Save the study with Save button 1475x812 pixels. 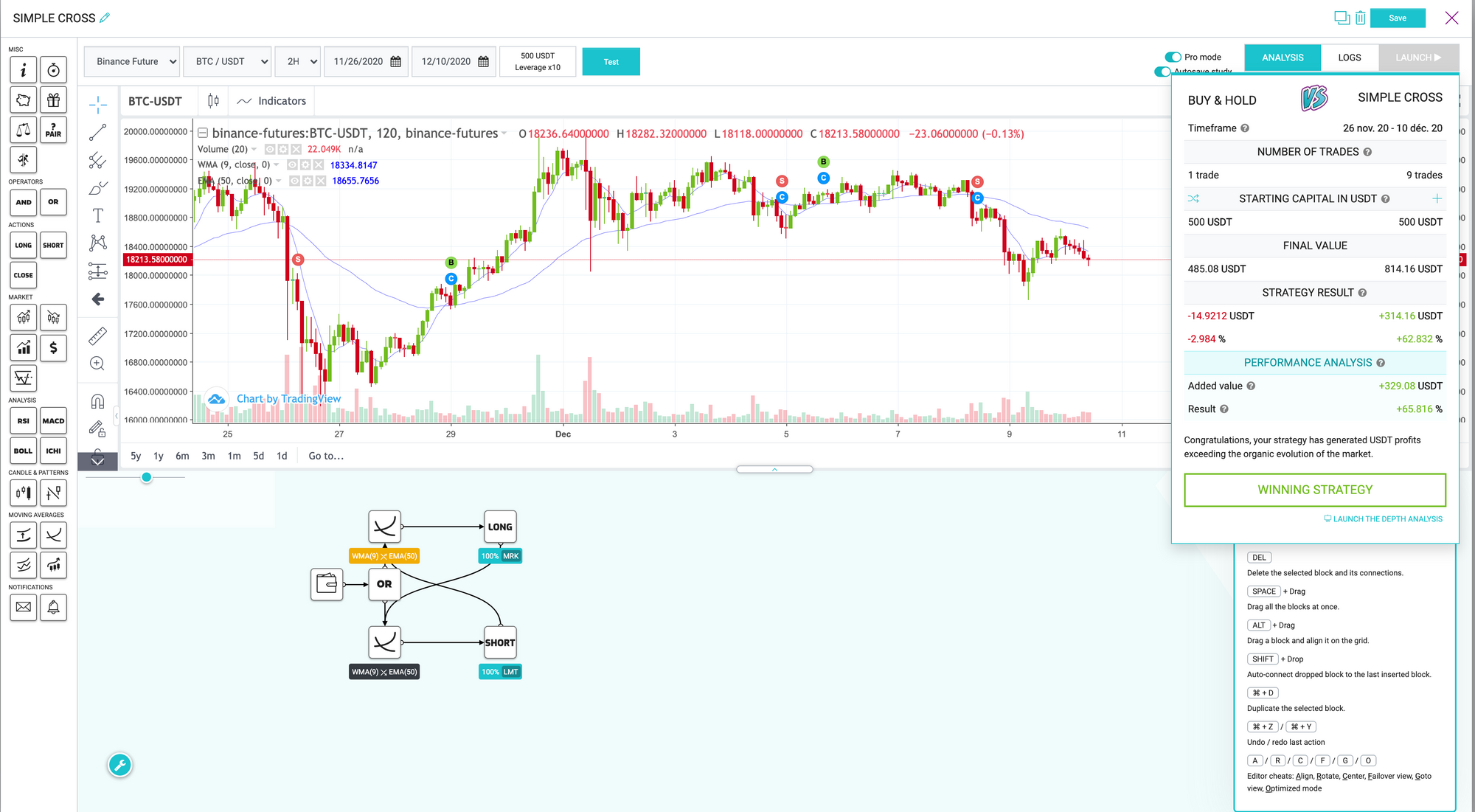click(x=1398, y=18)
